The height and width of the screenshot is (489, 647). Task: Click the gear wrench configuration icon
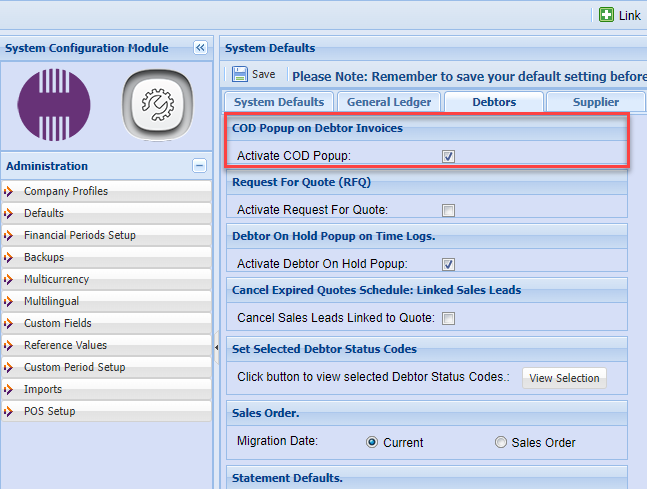pos(155,105)
